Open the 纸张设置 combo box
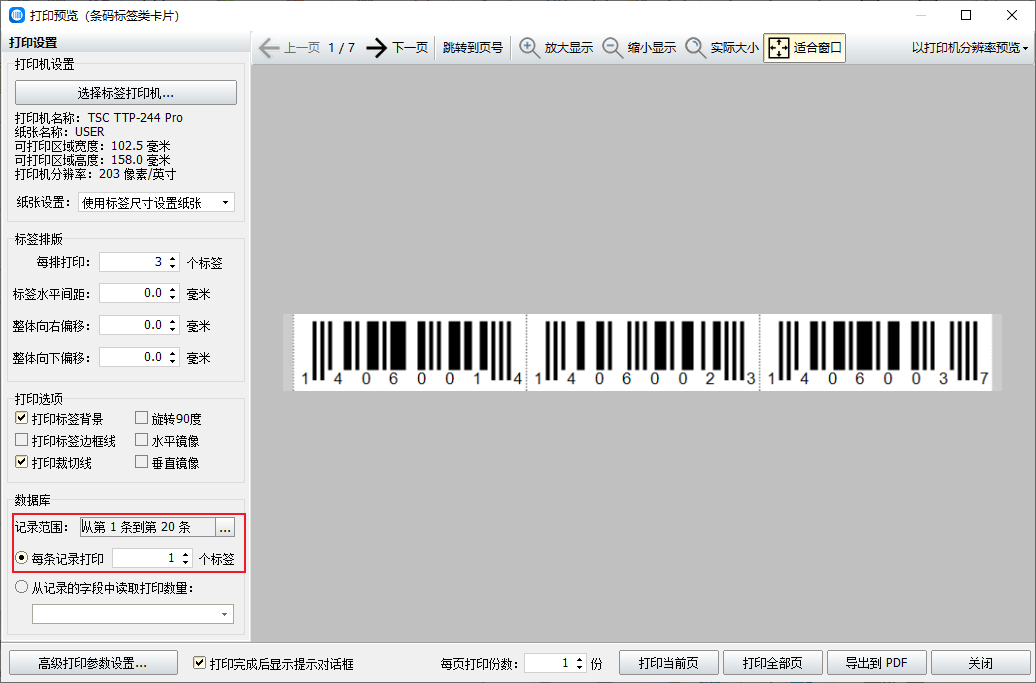Screen dimensions: 1036x683 point(156,203)
